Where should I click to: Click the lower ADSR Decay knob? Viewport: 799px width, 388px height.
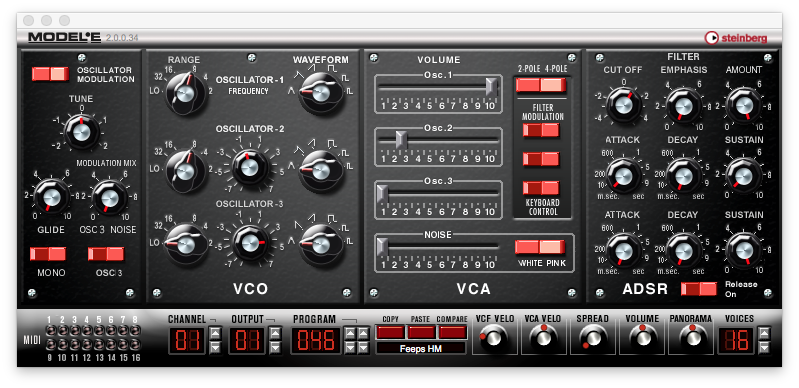pyautogui.click(x=683, y=250)
